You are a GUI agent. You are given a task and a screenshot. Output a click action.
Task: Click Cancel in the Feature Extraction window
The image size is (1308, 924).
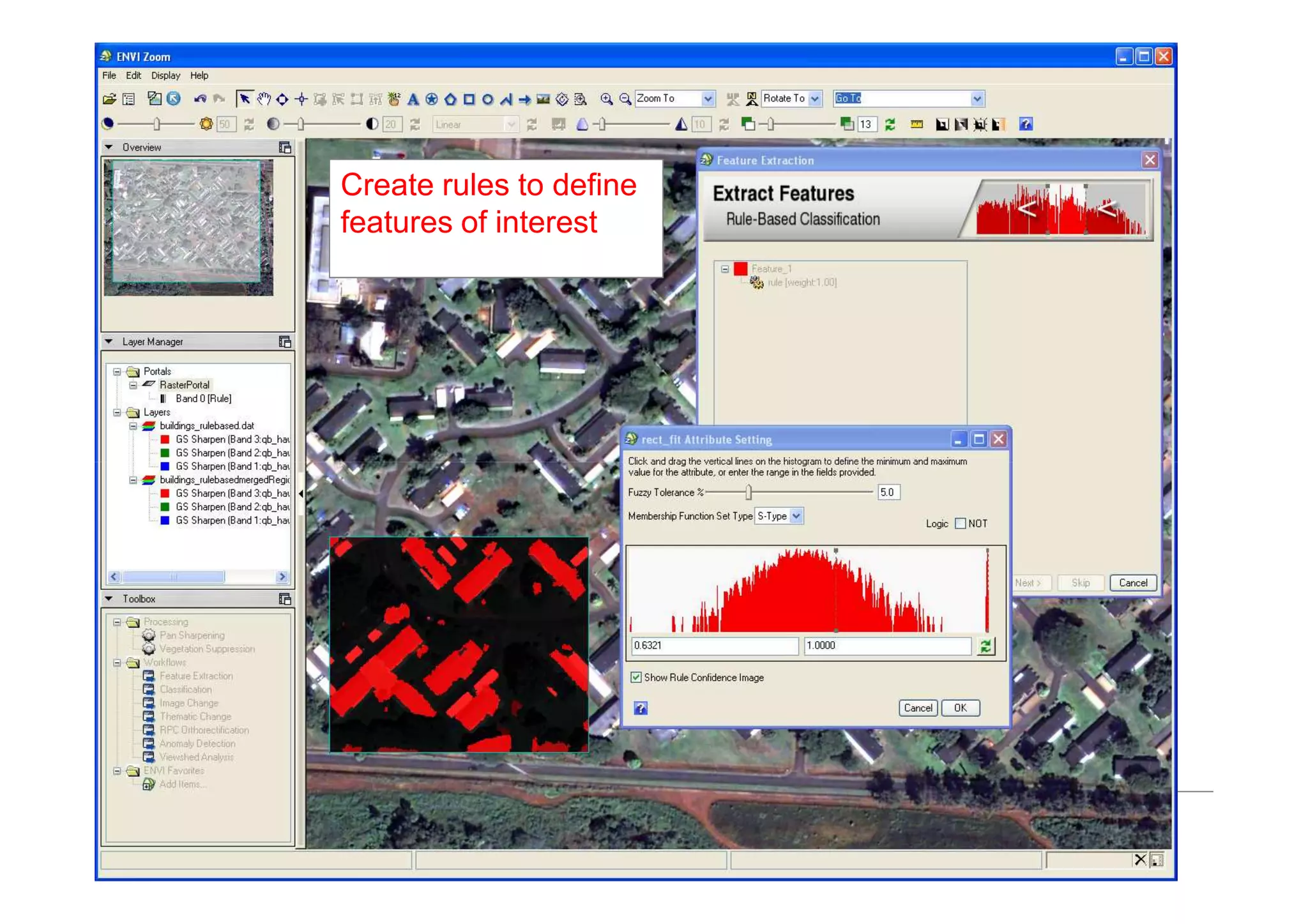1133,583
